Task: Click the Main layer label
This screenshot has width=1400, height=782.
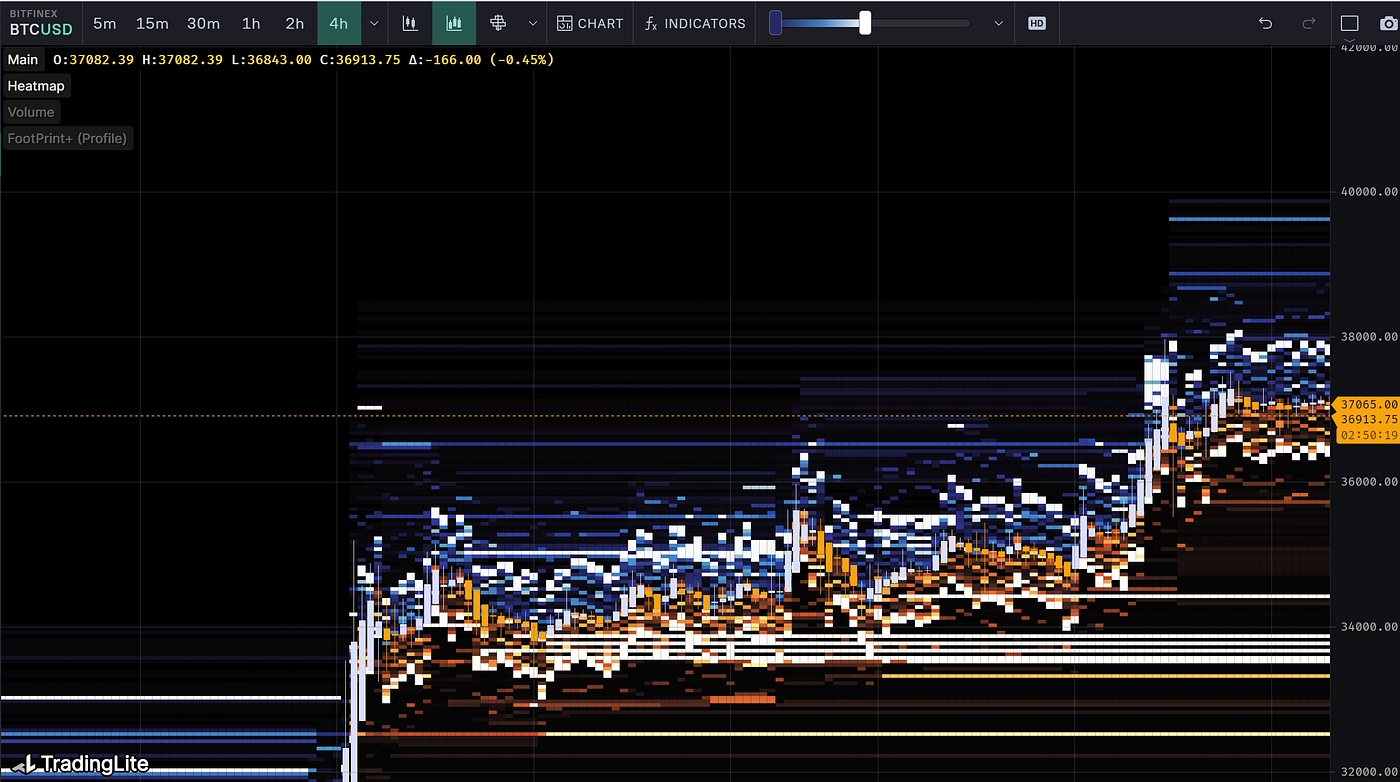Action: click(x=23, y=60)
